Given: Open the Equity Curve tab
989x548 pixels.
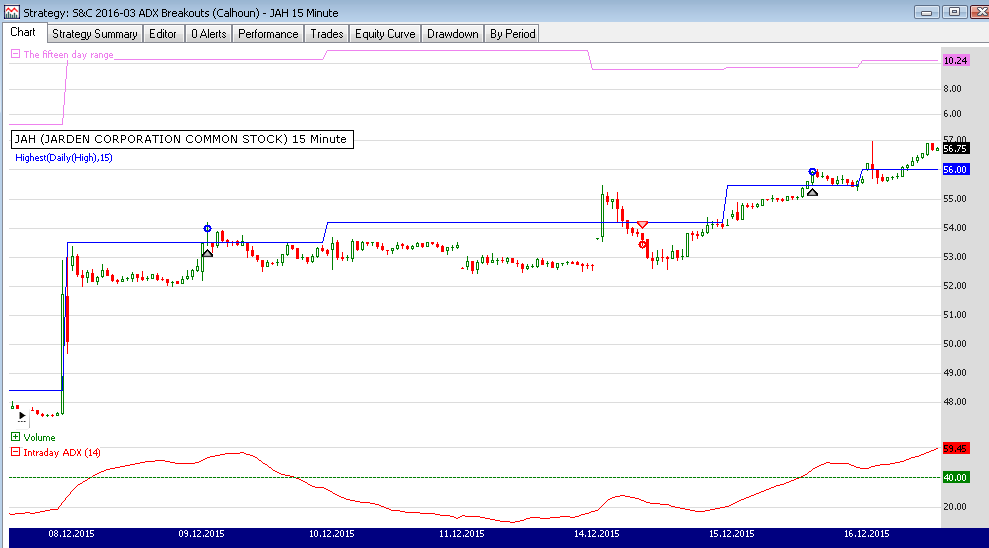Looking at the screenshot, I should click(x=385, y=34).
